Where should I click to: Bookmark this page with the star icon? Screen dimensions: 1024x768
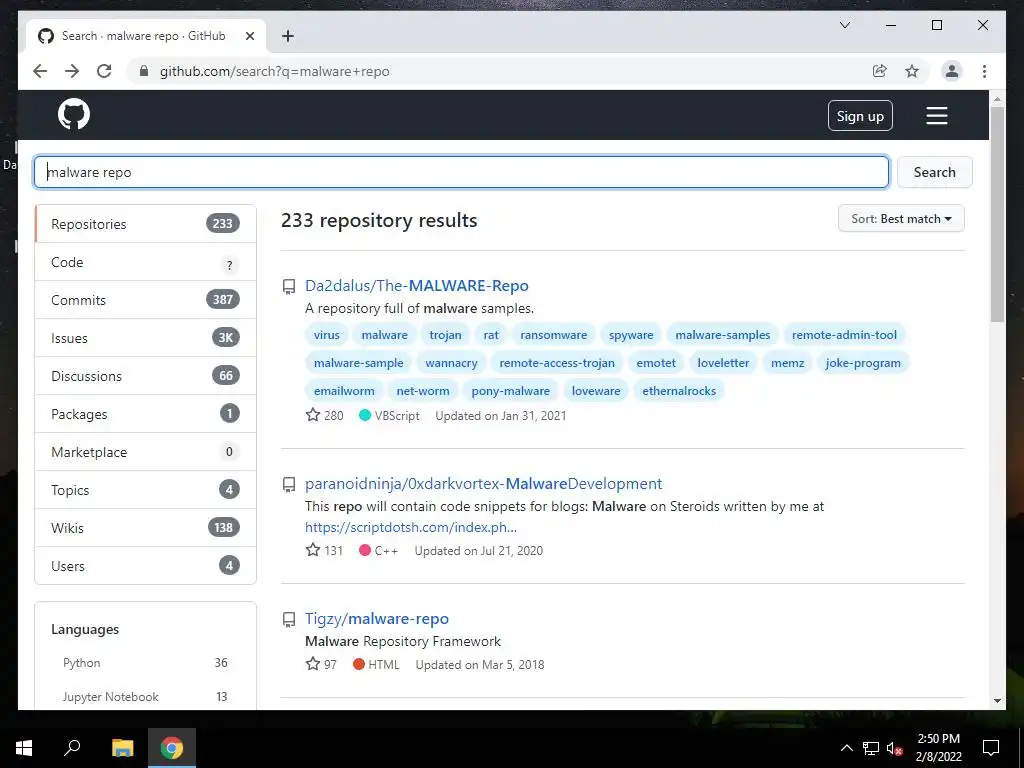tap(912, 71)
